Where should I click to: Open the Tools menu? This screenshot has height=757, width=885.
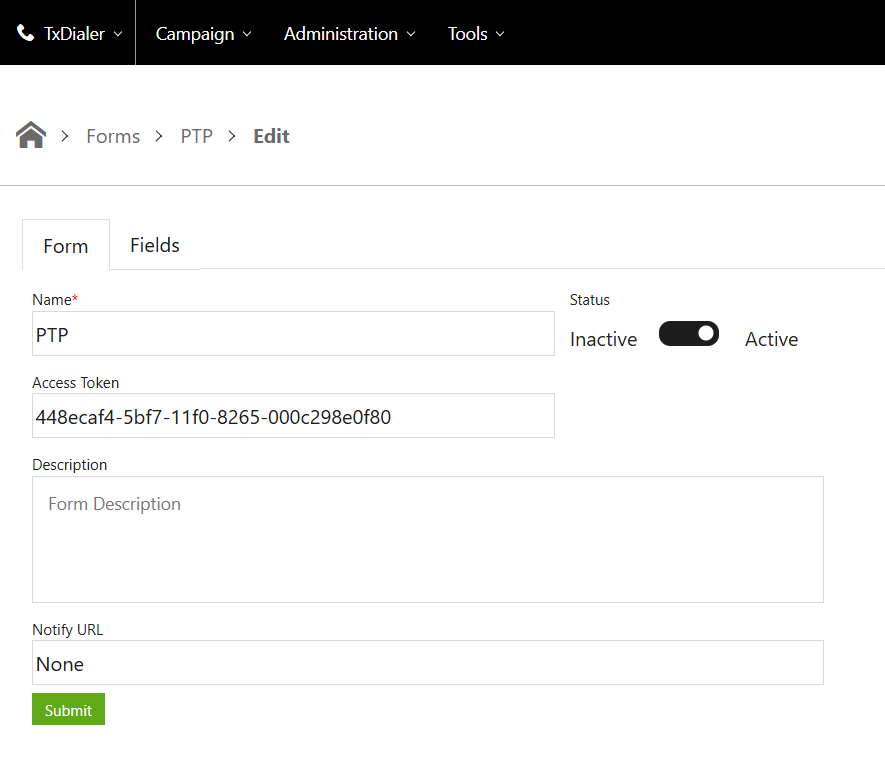(476, 34)
